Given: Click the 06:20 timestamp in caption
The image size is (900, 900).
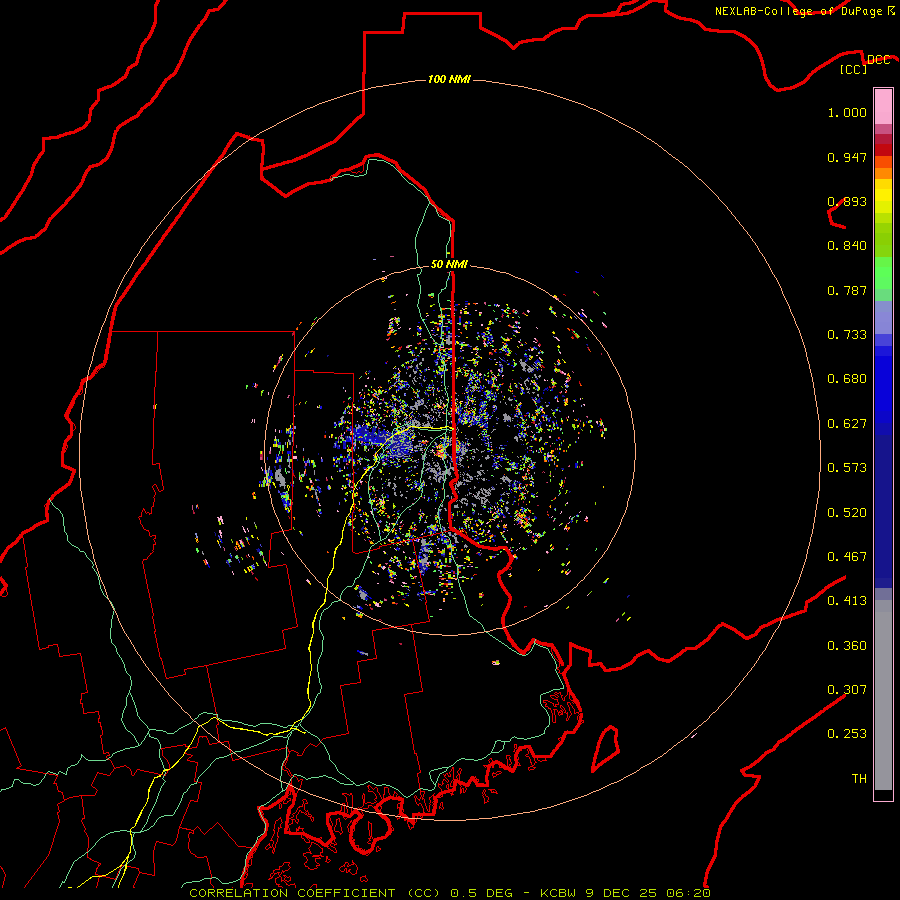Looking at the screenshot, I should [x=688, y=893].
